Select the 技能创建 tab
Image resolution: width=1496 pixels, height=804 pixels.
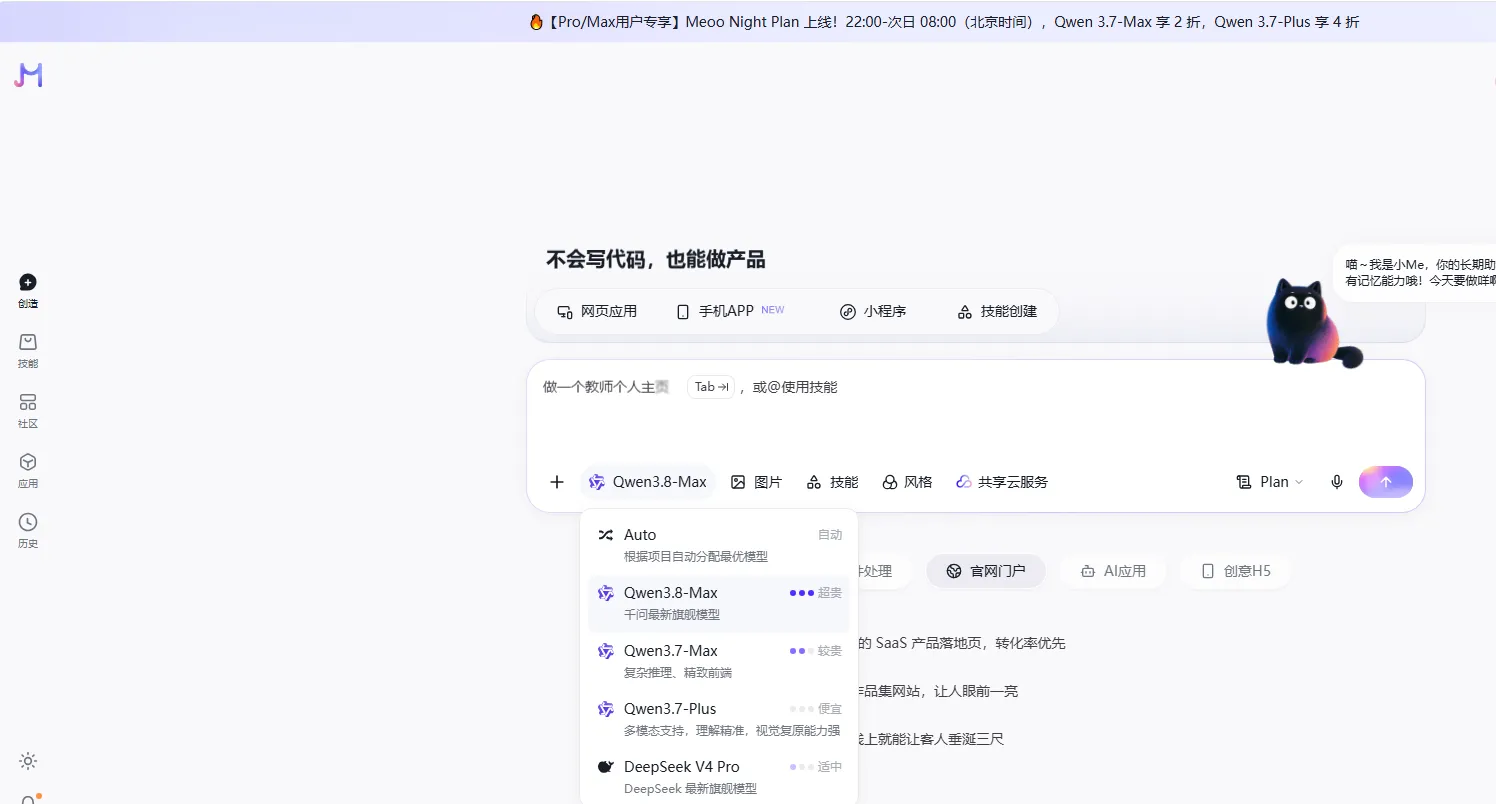[x=997, y=311]
